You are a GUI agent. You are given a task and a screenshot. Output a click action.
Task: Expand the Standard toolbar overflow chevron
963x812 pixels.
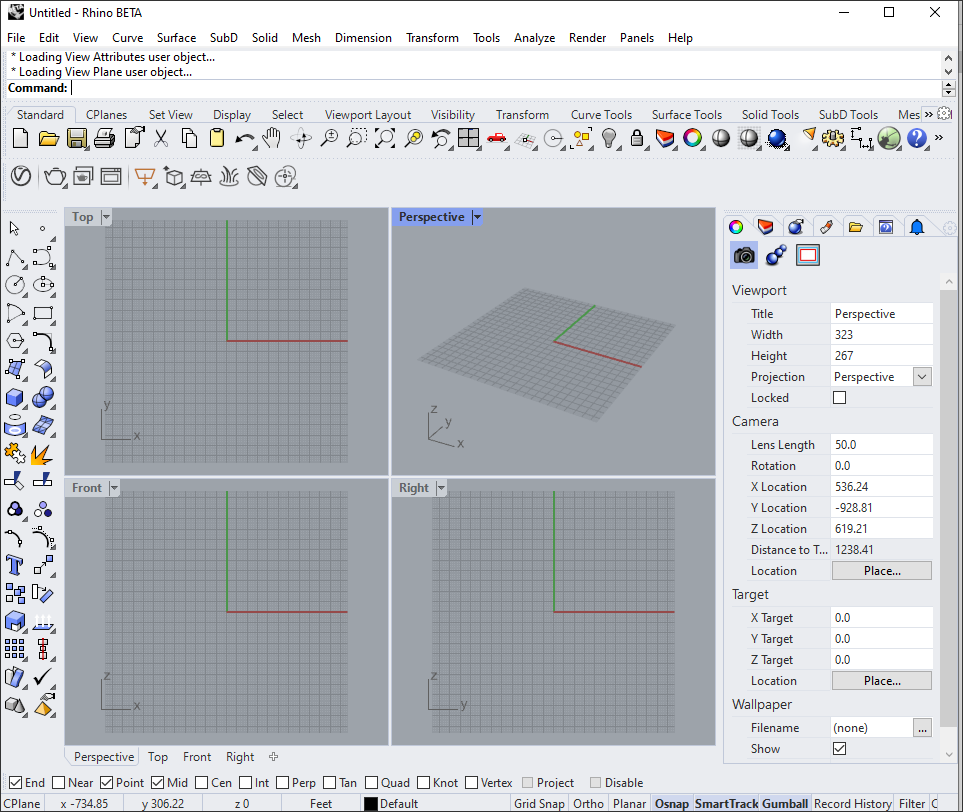coord(939,138)
